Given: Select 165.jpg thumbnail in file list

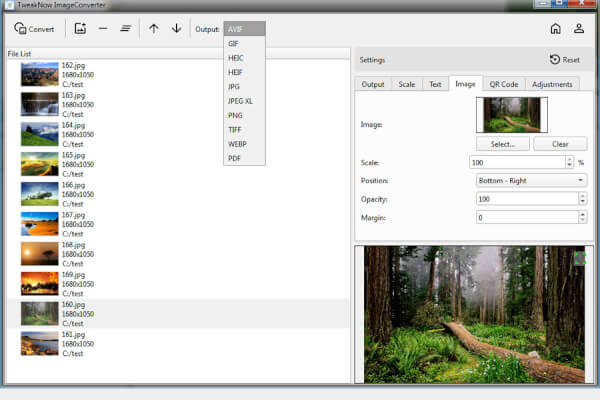Looking at the screenshot, I should pyautogui.click(x=40, y=163).
